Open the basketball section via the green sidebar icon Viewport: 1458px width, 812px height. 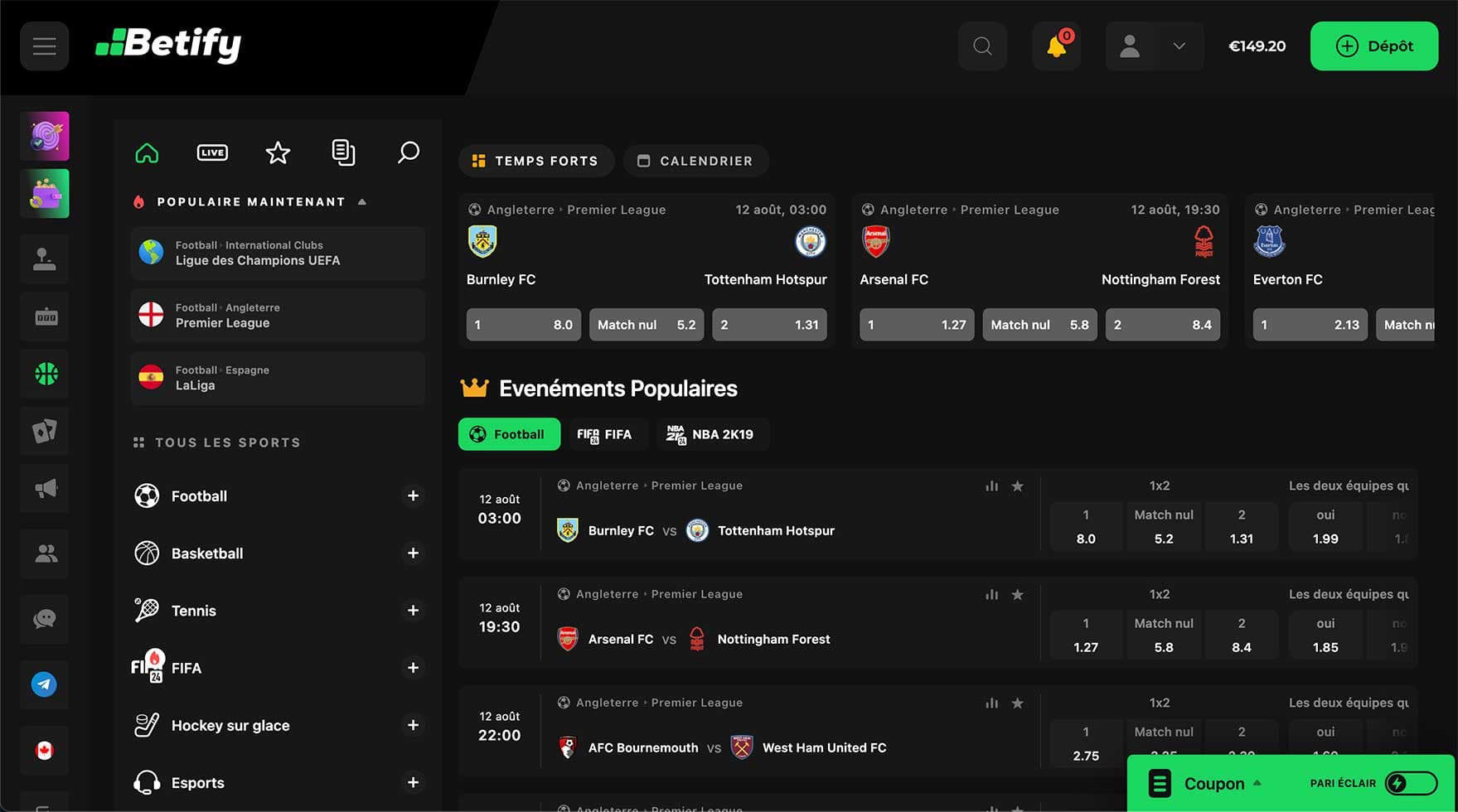point(44,374)
